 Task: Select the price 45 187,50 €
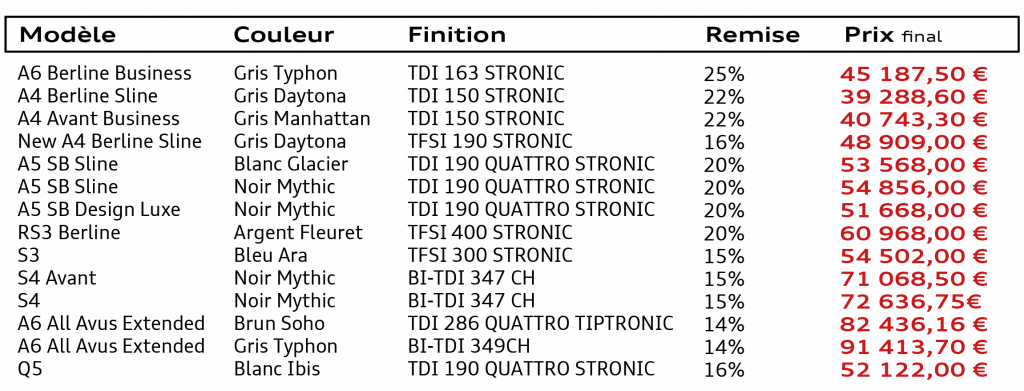coord(914,74)
